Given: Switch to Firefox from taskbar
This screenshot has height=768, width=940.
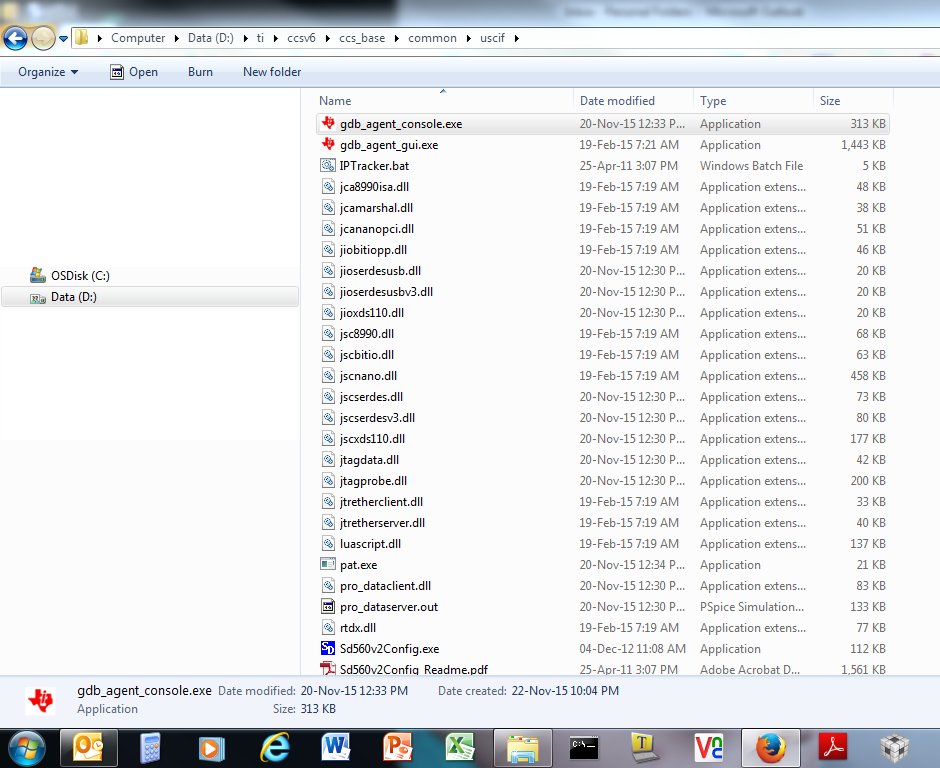Looking at the screenshot, I should 770,748.
